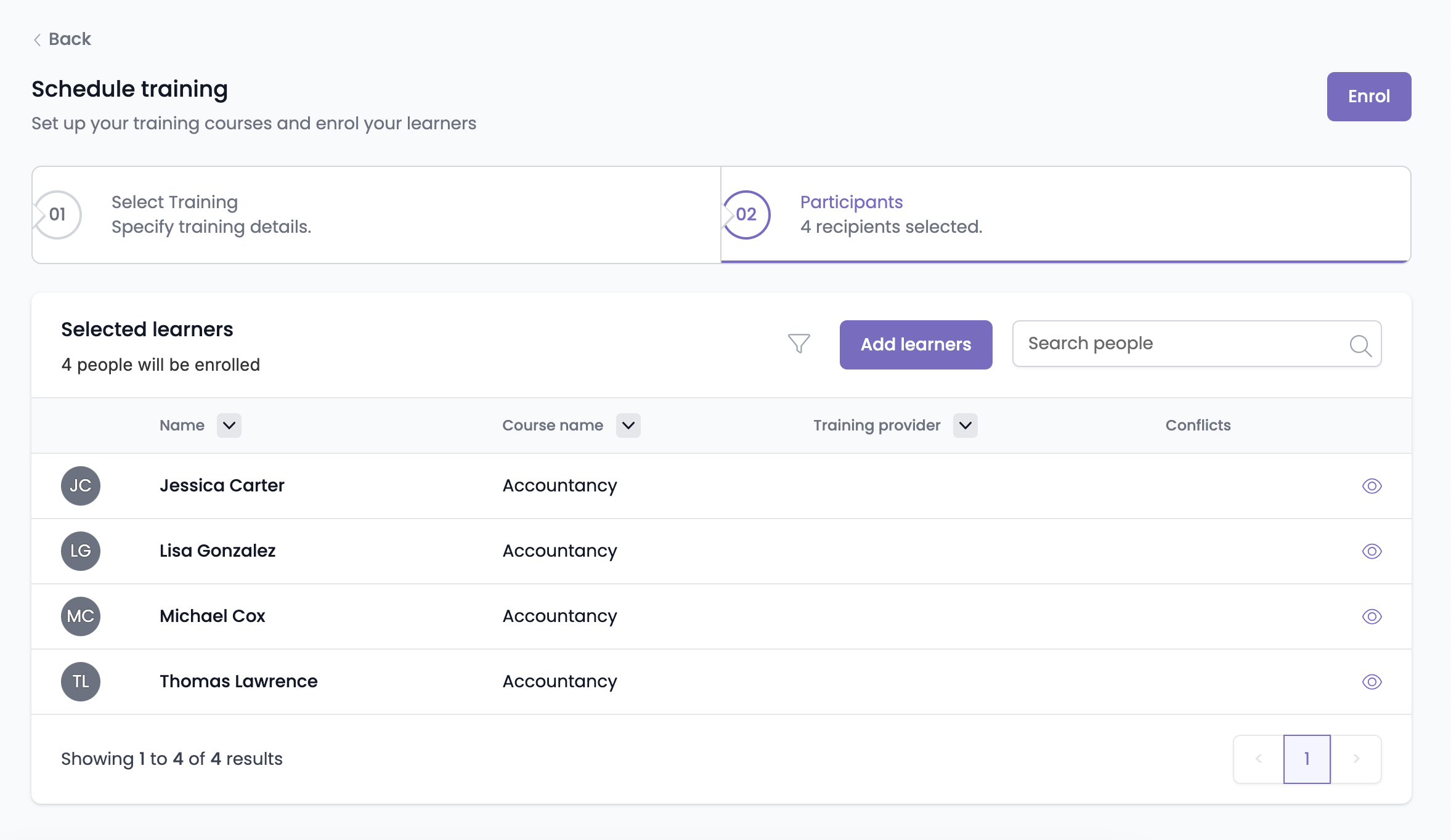This screenshot has height=840, width=1451.
Task: Click the LG avatar for Lisa Gonzalez
Action: tap(81, 551)
